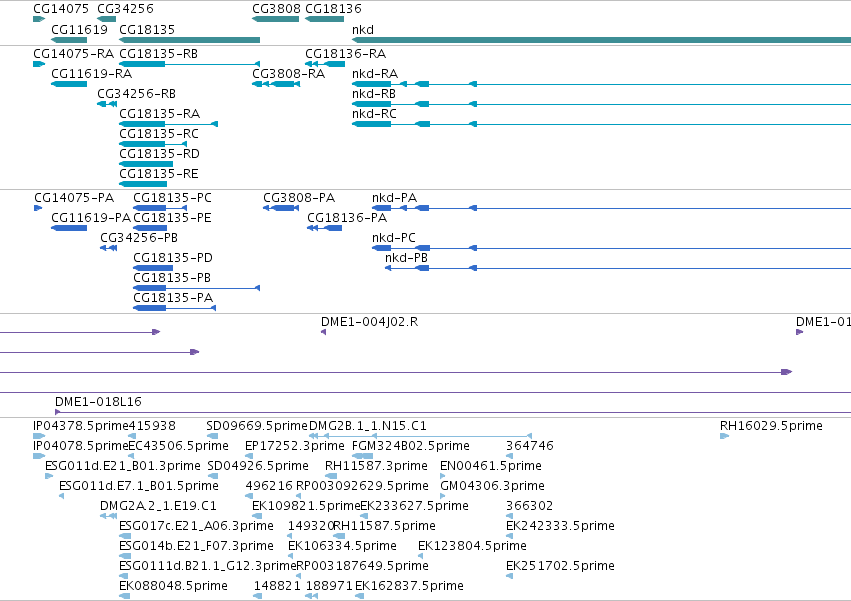The height and width of the screenshot is (601, 851).
Task: Click EST RH11587.3prime
Action: click(331, 476)
